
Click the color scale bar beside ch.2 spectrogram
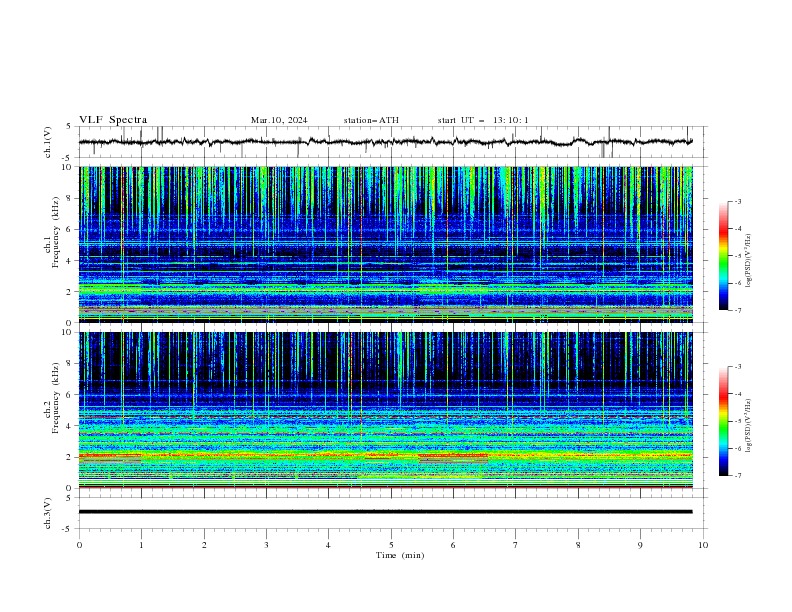pos(724,421)
